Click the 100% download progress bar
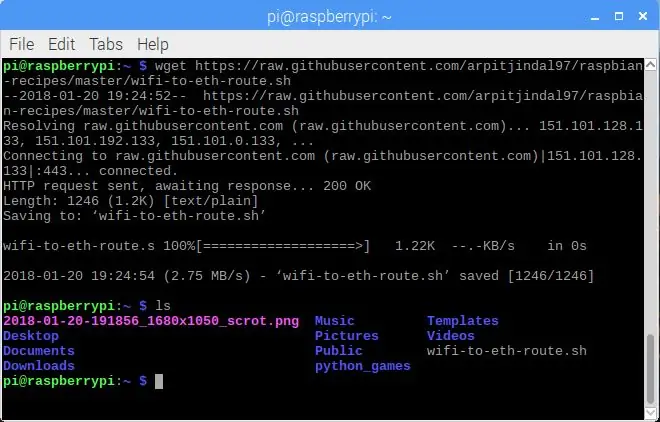660x422 pixels. click(283, 246)
